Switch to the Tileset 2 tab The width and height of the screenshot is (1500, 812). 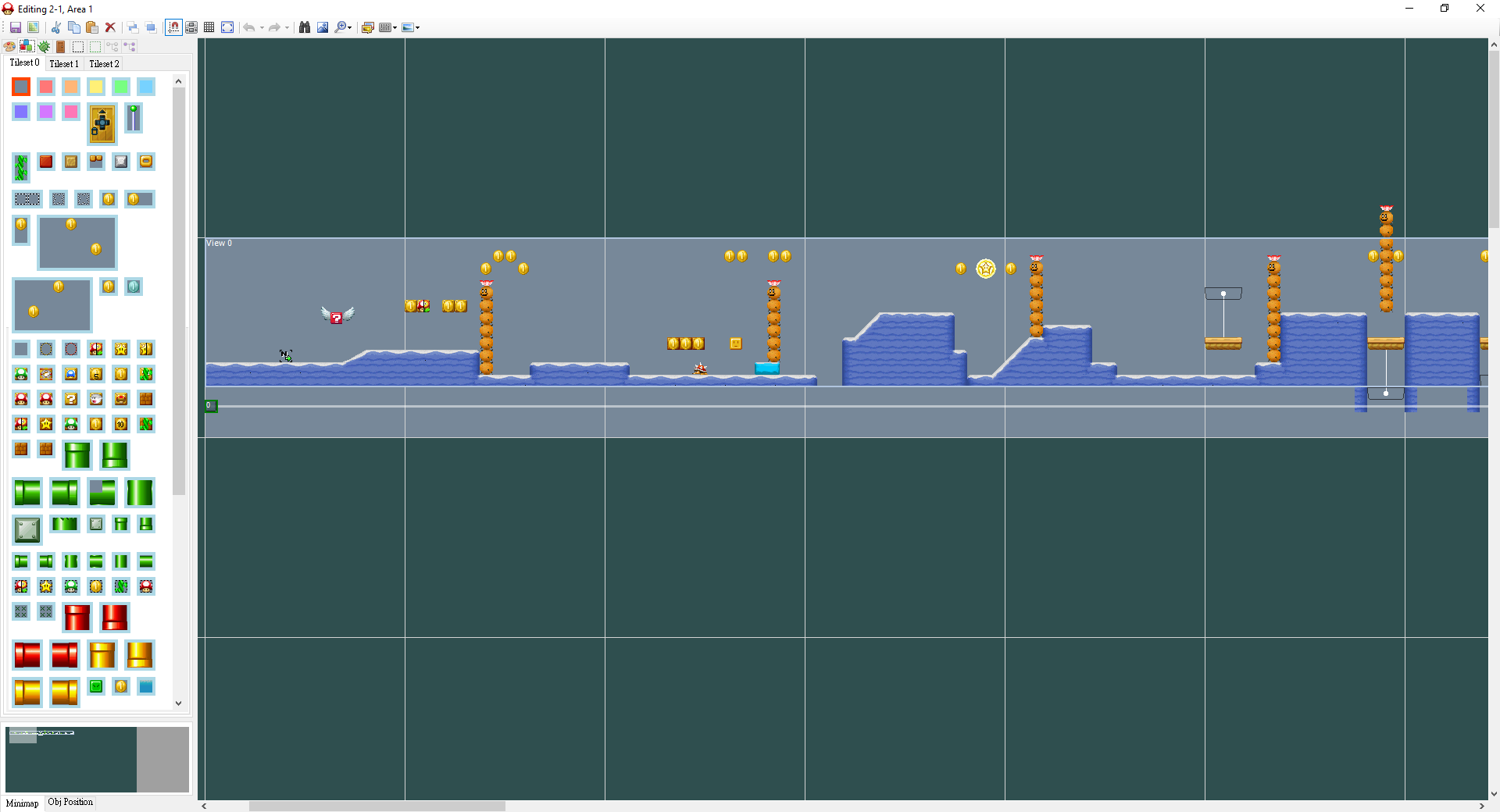[104, 64]
